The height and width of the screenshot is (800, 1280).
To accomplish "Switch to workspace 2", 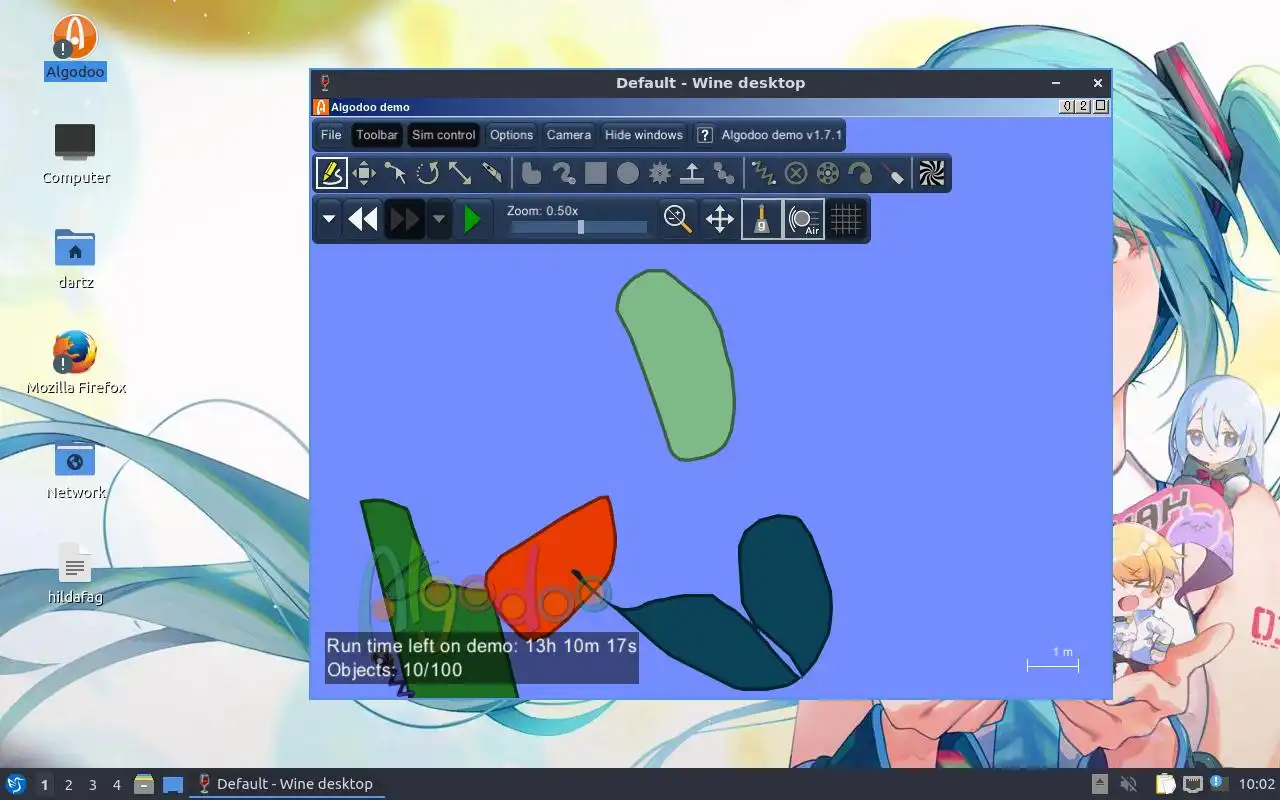I will (x=68, y=785).
